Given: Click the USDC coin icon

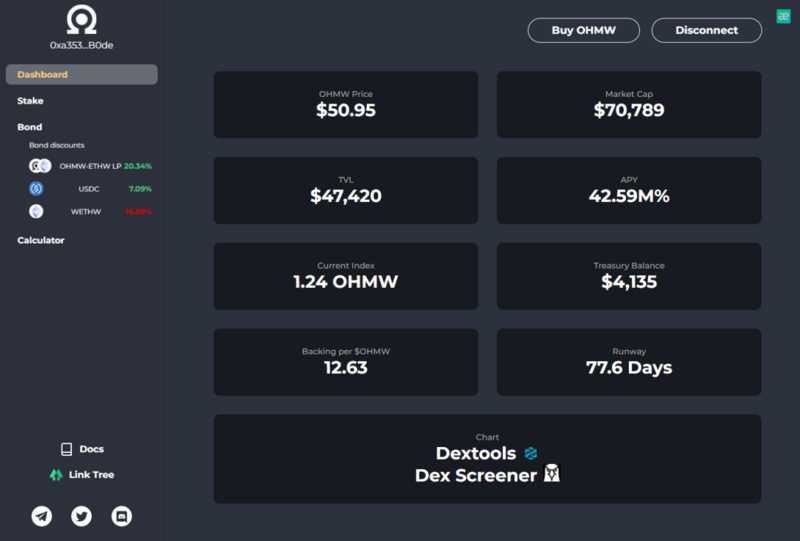Looking at the screenshot, I should point(36,189).
